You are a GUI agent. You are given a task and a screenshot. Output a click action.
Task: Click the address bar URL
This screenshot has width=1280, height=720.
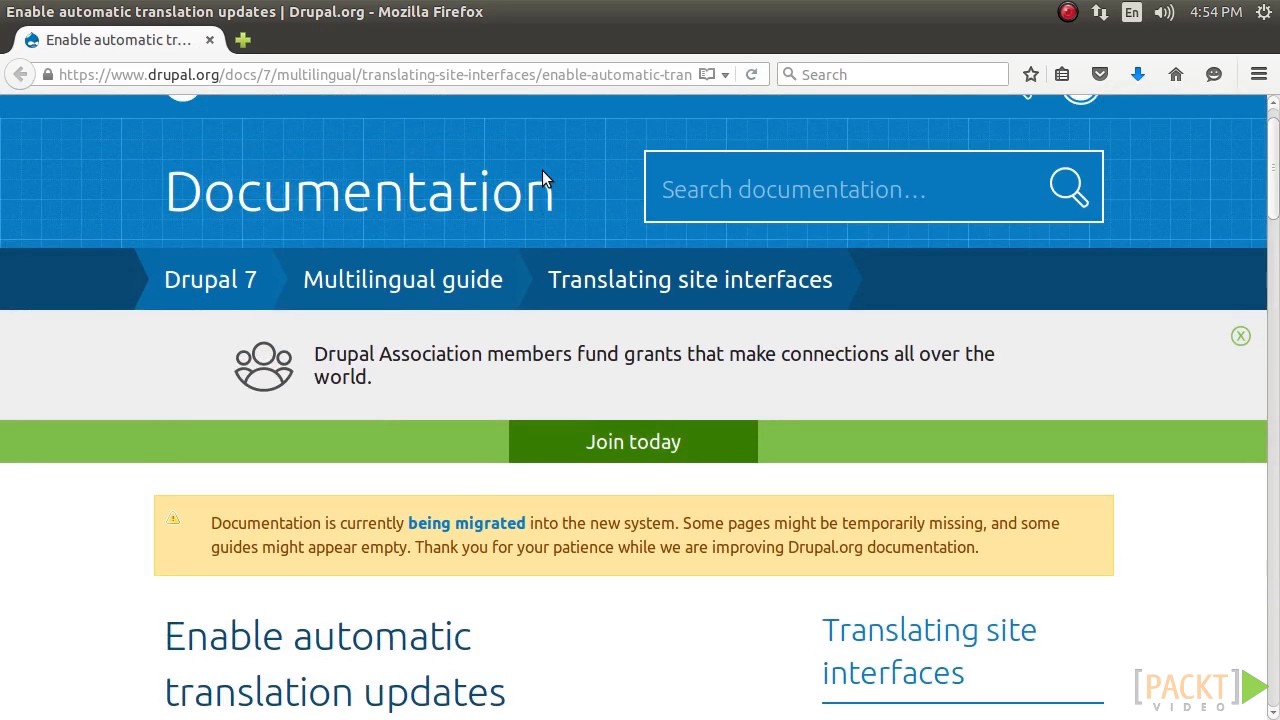(375, 74)
